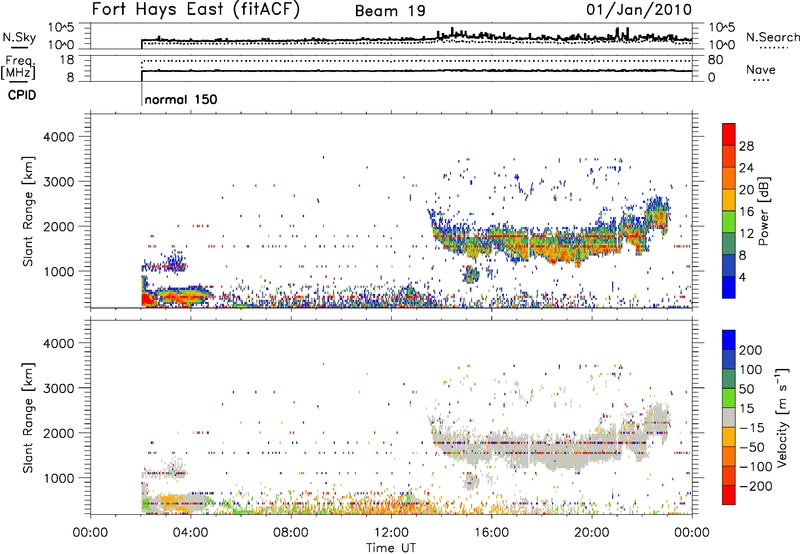Screen dimensions: 800x554
Task: Click 'Slant Range [km]' label of power panel
Action: [28, 211]
